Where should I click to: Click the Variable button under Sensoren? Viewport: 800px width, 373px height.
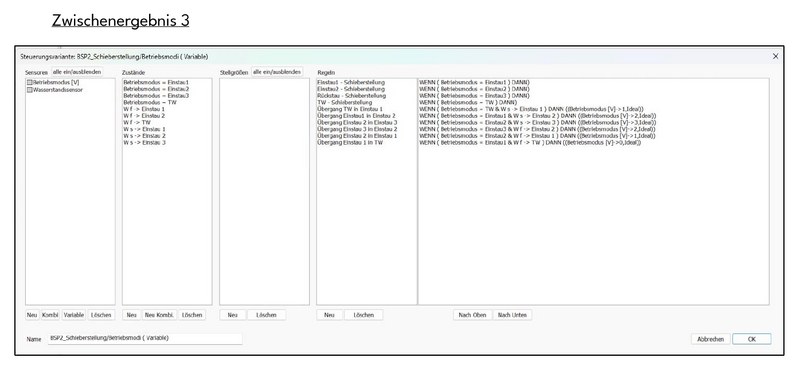(74, 315)
